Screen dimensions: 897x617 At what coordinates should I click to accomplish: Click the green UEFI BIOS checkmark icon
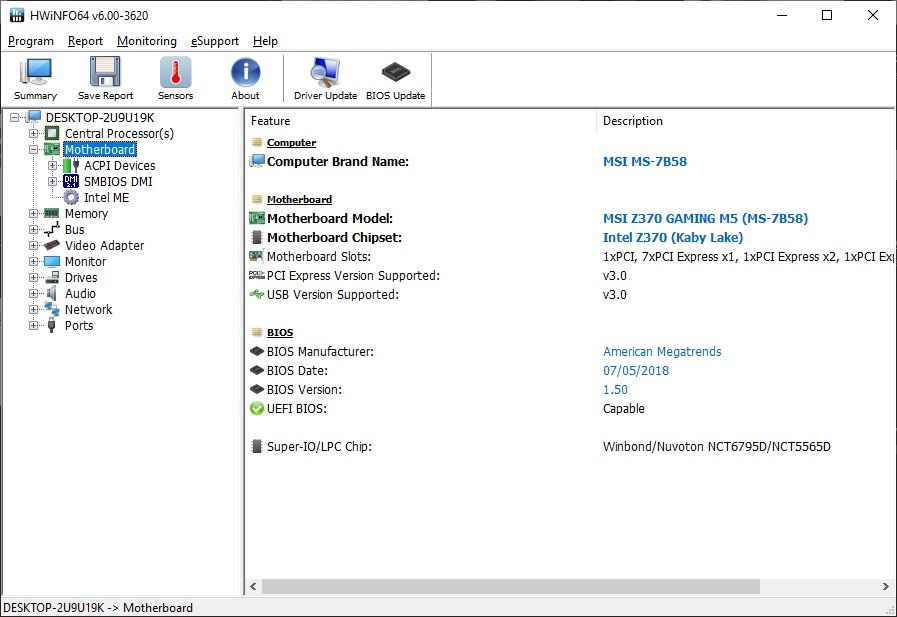[257, 408]
